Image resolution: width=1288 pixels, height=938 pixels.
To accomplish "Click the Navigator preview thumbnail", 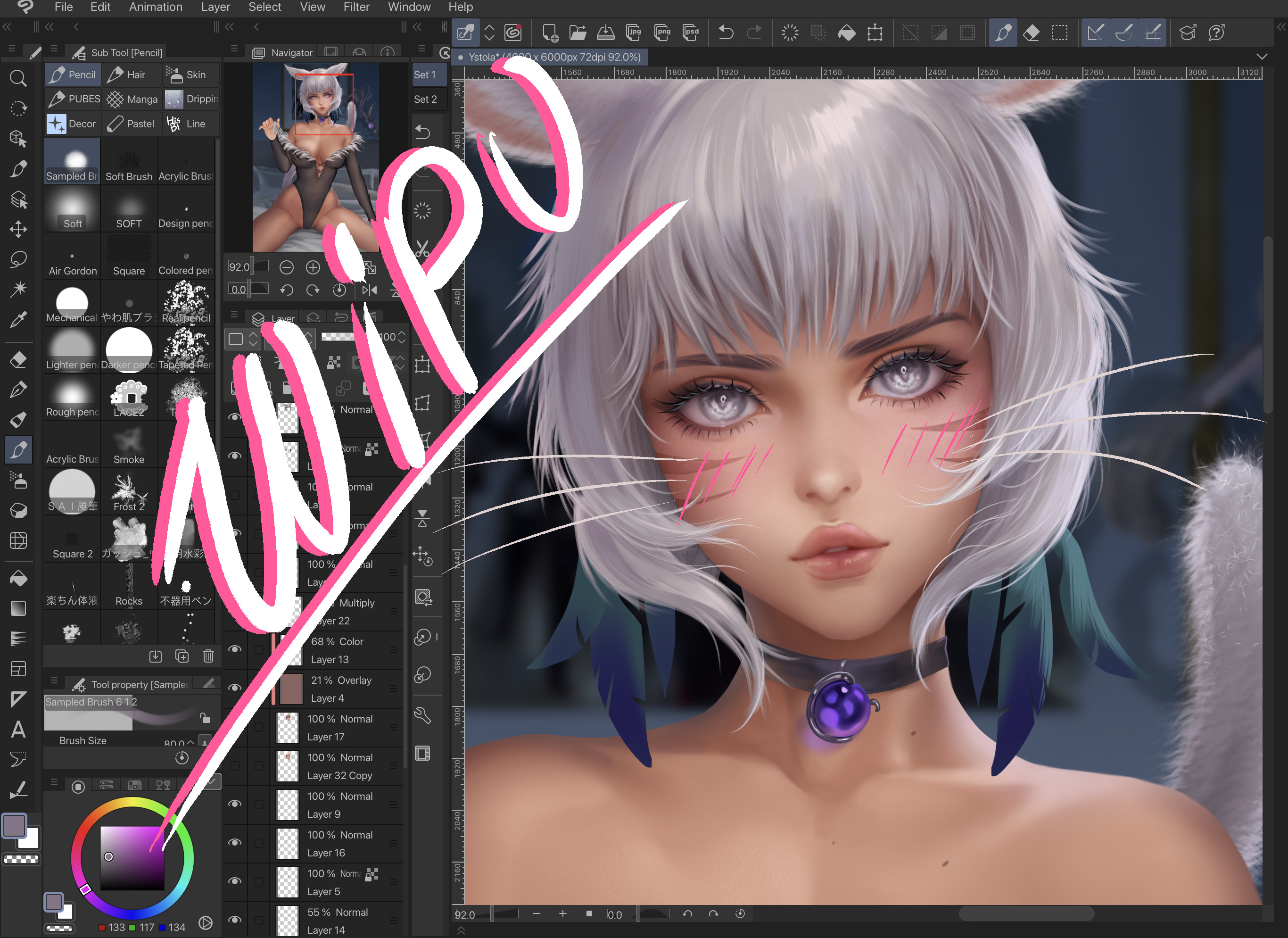I will click(315, 157).
